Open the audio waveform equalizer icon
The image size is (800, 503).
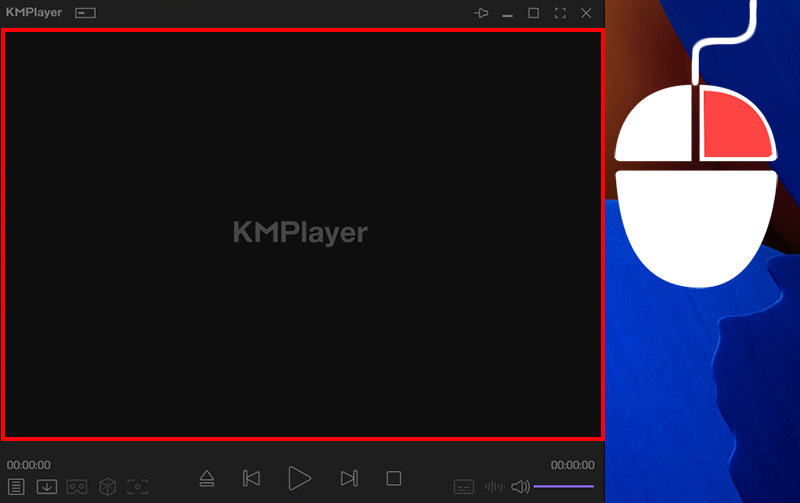click(x=494, y=487)
